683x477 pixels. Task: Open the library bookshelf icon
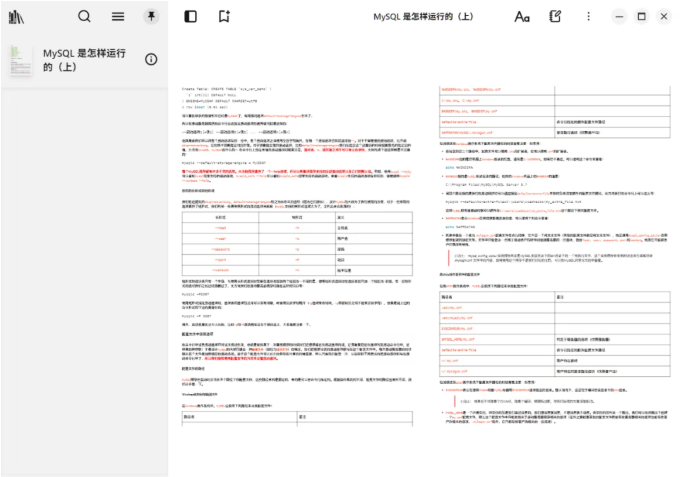17,17
